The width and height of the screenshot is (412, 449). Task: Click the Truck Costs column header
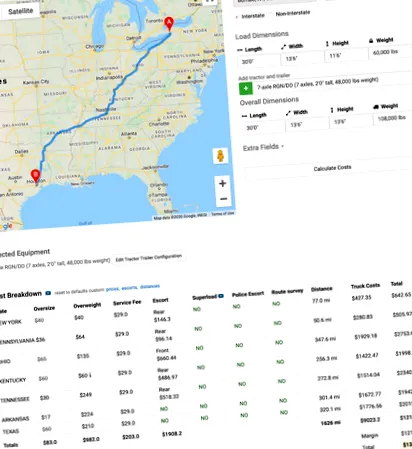point(365,286)
